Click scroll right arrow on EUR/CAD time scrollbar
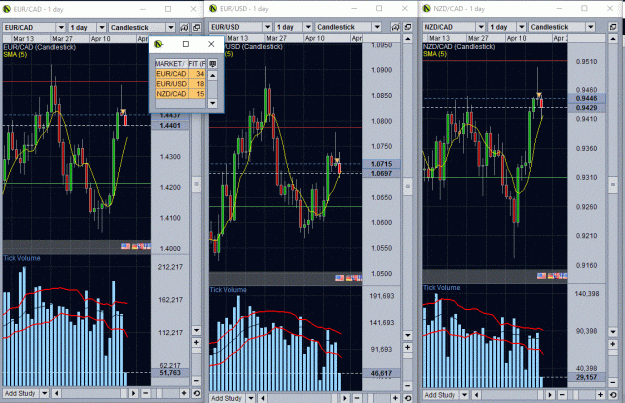Viewport: 625px width, 403px height. [133, 393]
